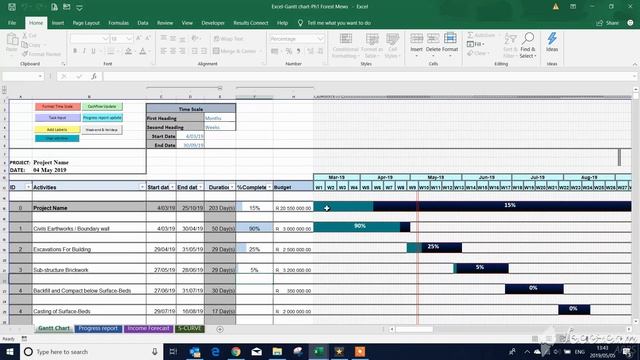Click the Sort & Filter icon
The image size is (640, 360).
[x=509, y=40]
